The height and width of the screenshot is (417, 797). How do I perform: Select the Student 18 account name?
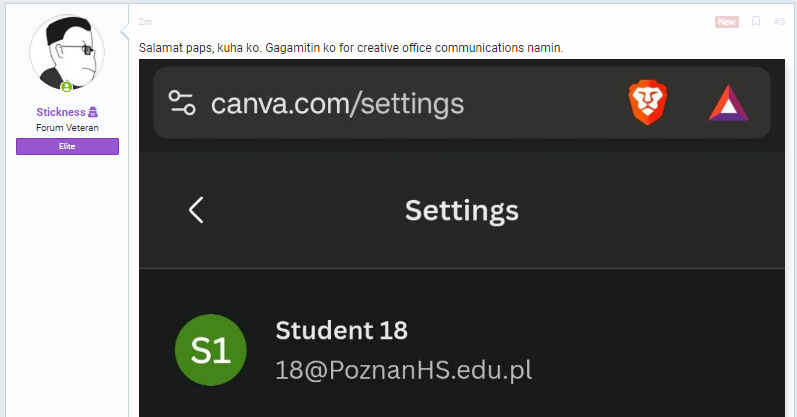point(341,331)
